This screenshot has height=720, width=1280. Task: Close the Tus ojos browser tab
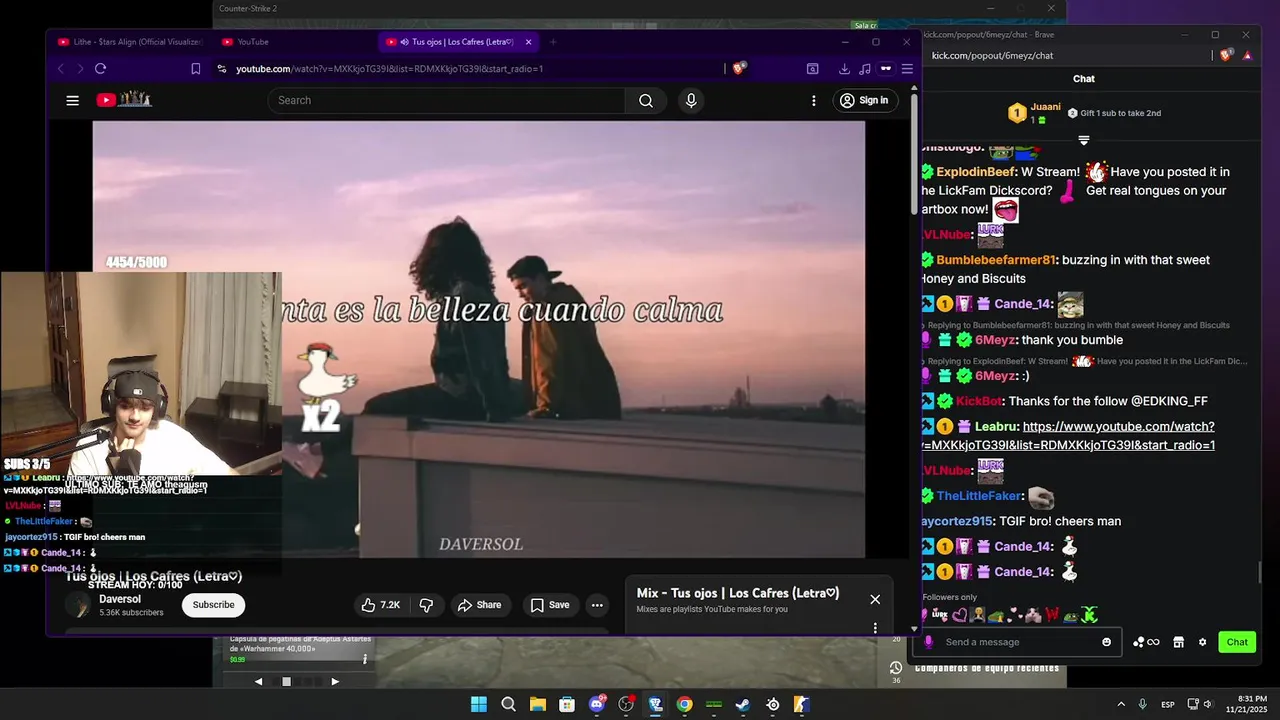pyautogui.click(x=528, y=42)
